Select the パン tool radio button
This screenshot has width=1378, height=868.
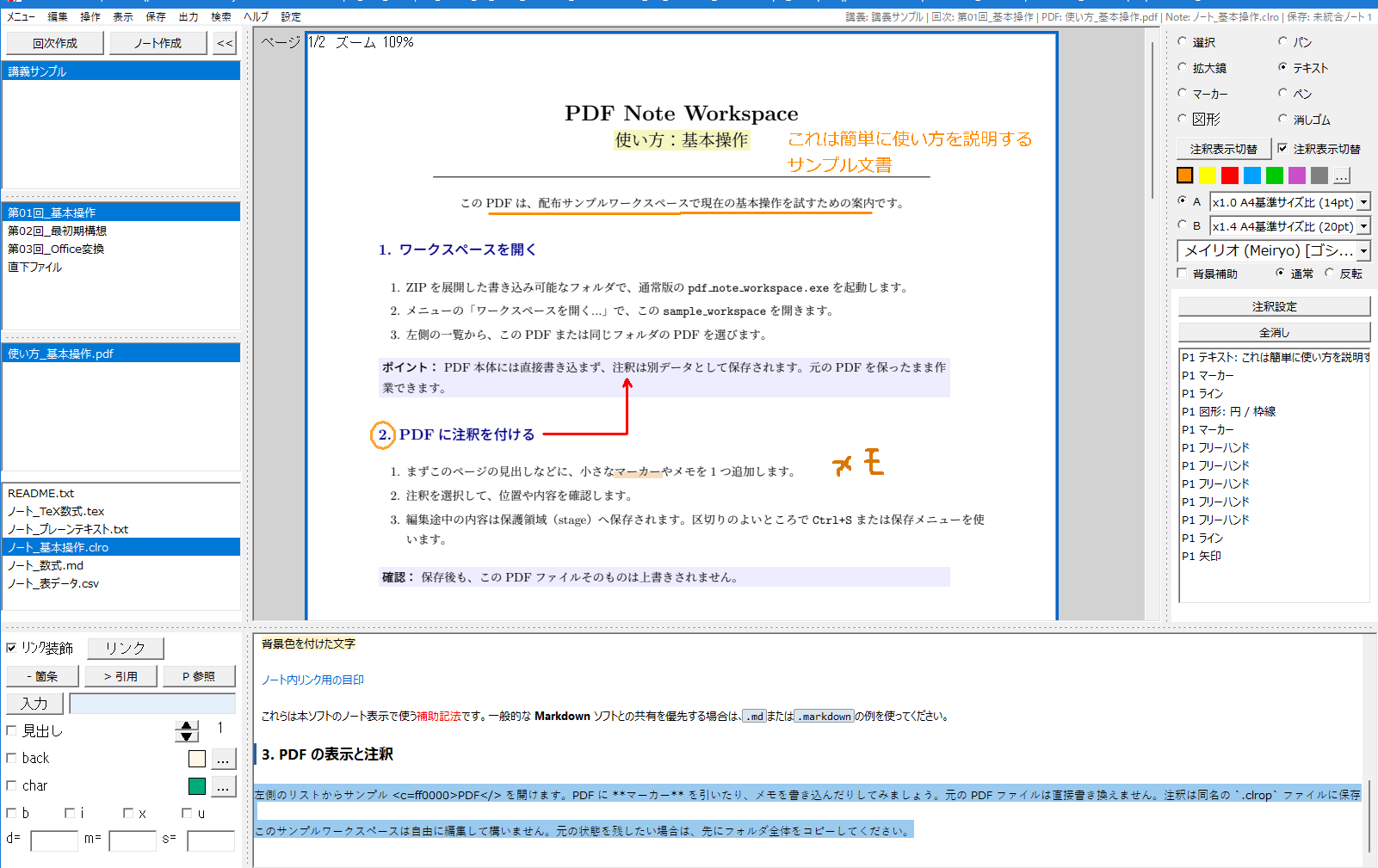pyautogui.click(x=1282, y=41)
